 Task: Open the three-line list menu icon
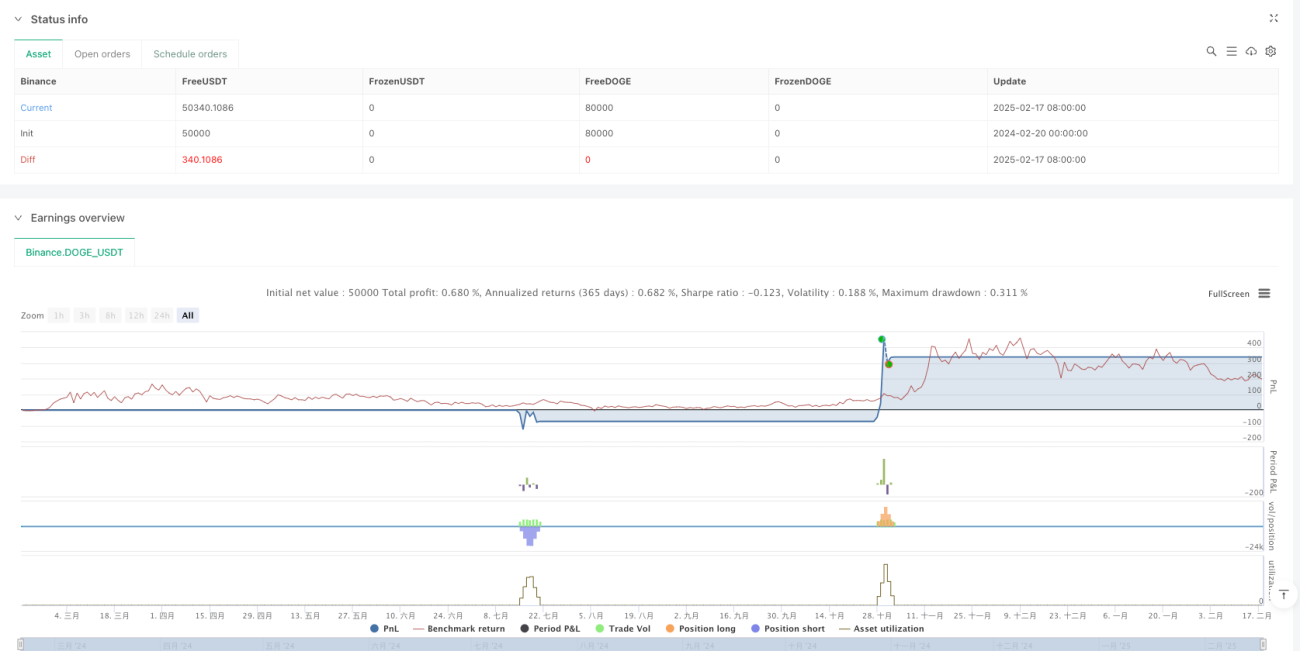coord(1231,51)
